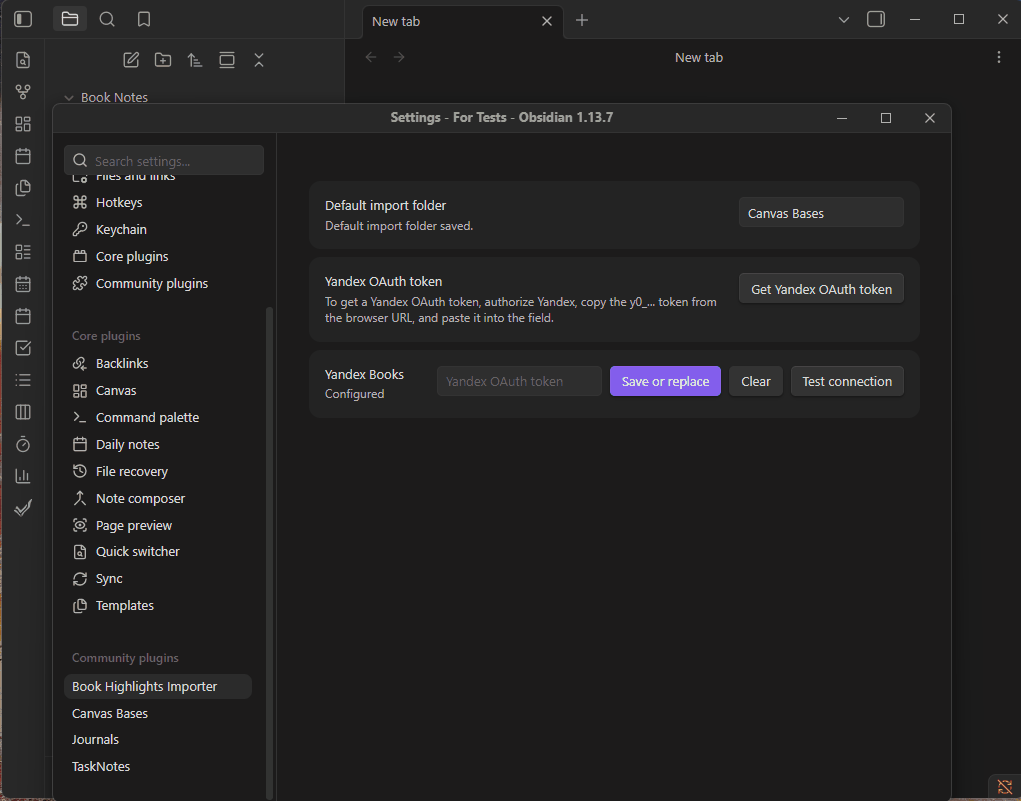Open command palette ribbon icon
1021x801 pixels.
23,220
